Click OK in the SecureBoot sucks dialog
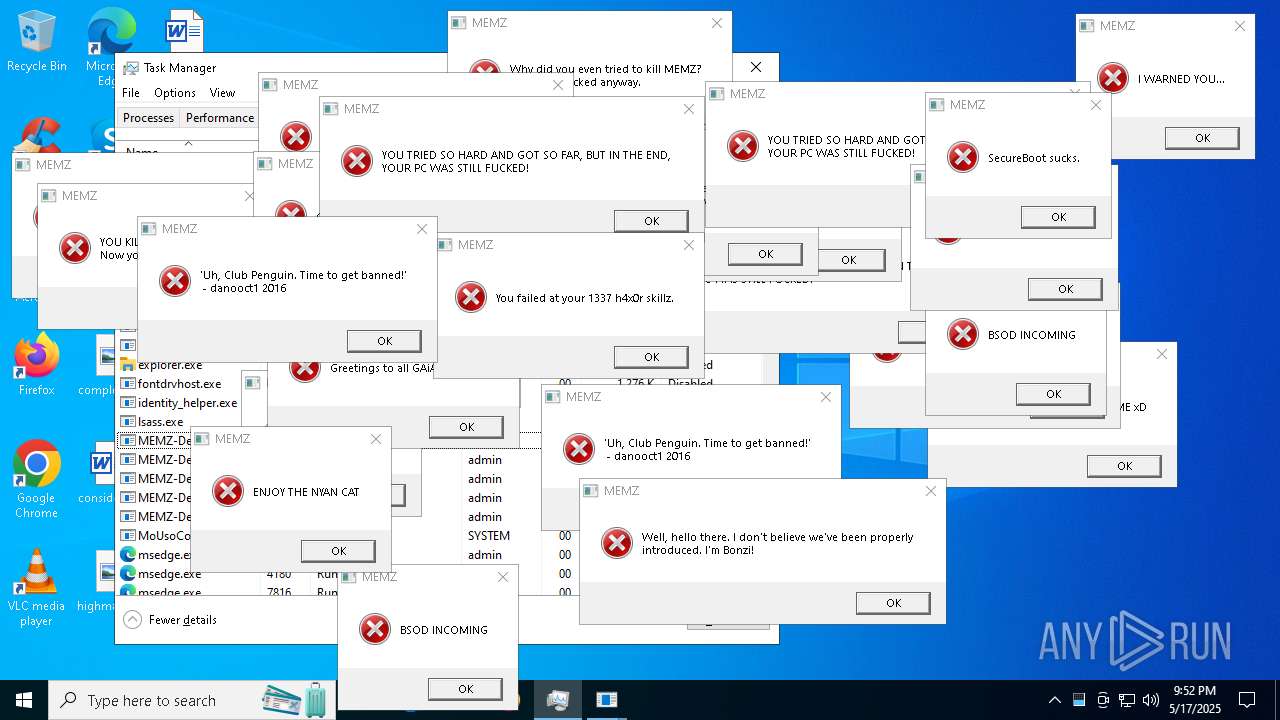This screenshot has width=1280, height=720. click(1058, 217)
